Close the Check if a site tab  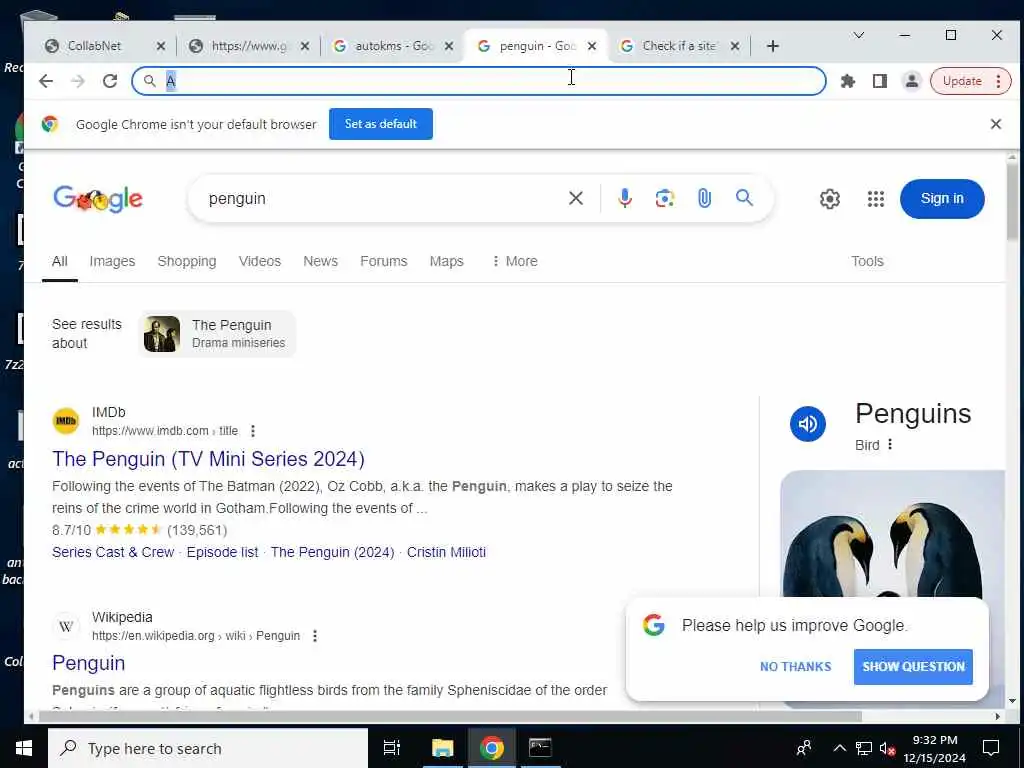click(x=735, y=46)
